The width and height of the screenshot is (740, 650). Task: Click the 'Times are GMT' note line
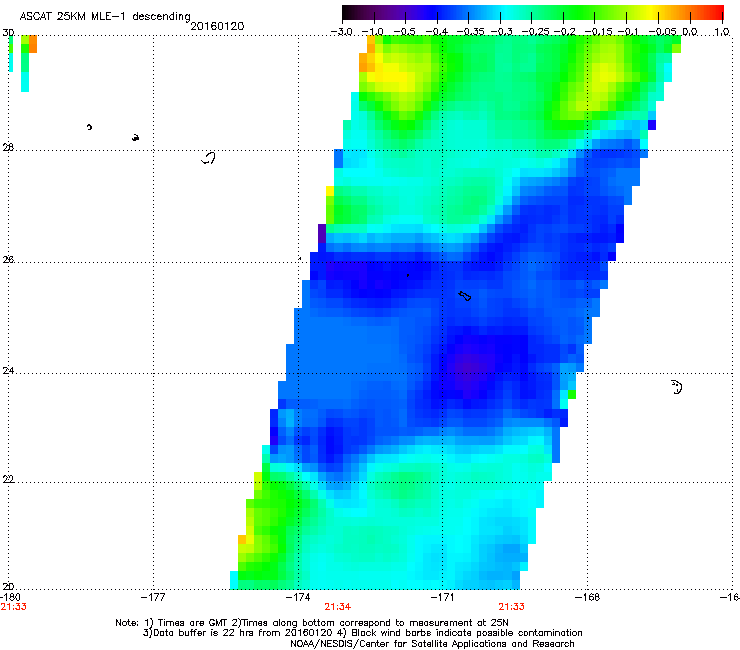(x=312, y=623)
